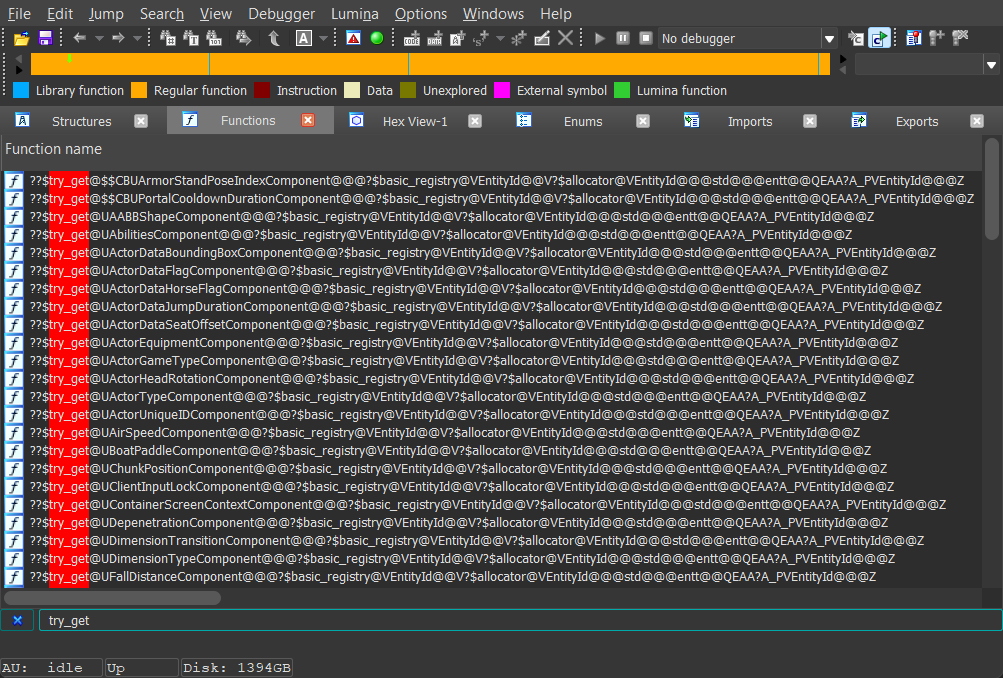Open the Debugger menu
1003x678 pixels.
281,13
